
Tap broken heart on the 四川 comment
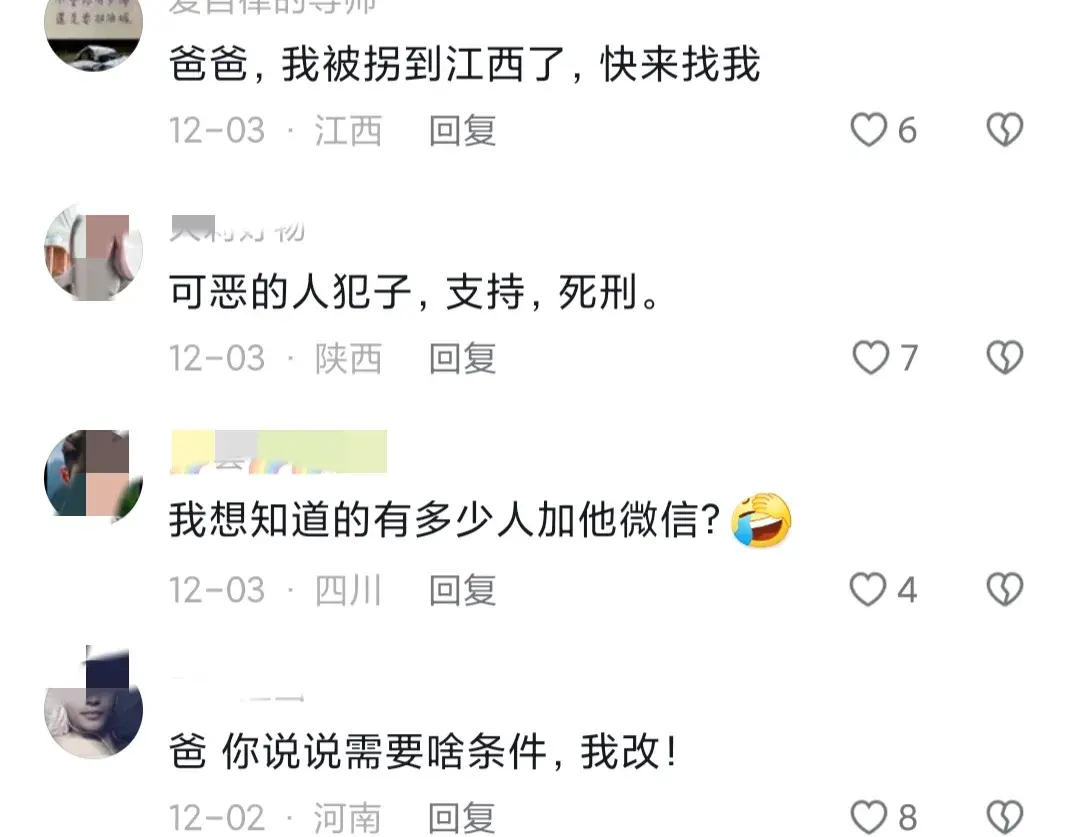pos(1005,590)
